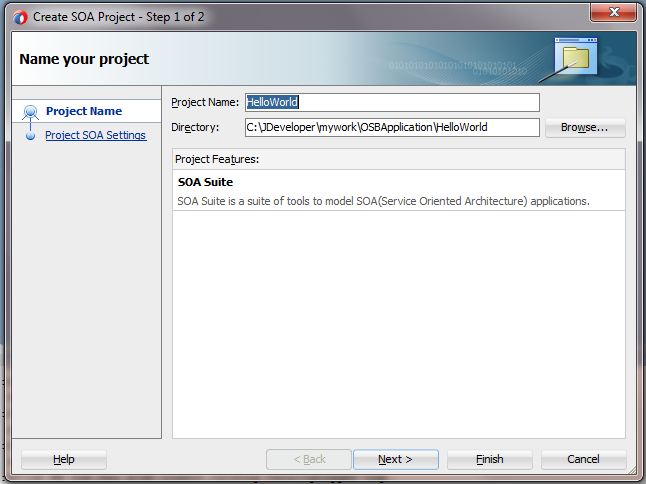
Task: Open the Browse... directory chooser
Action: [585, 128]
